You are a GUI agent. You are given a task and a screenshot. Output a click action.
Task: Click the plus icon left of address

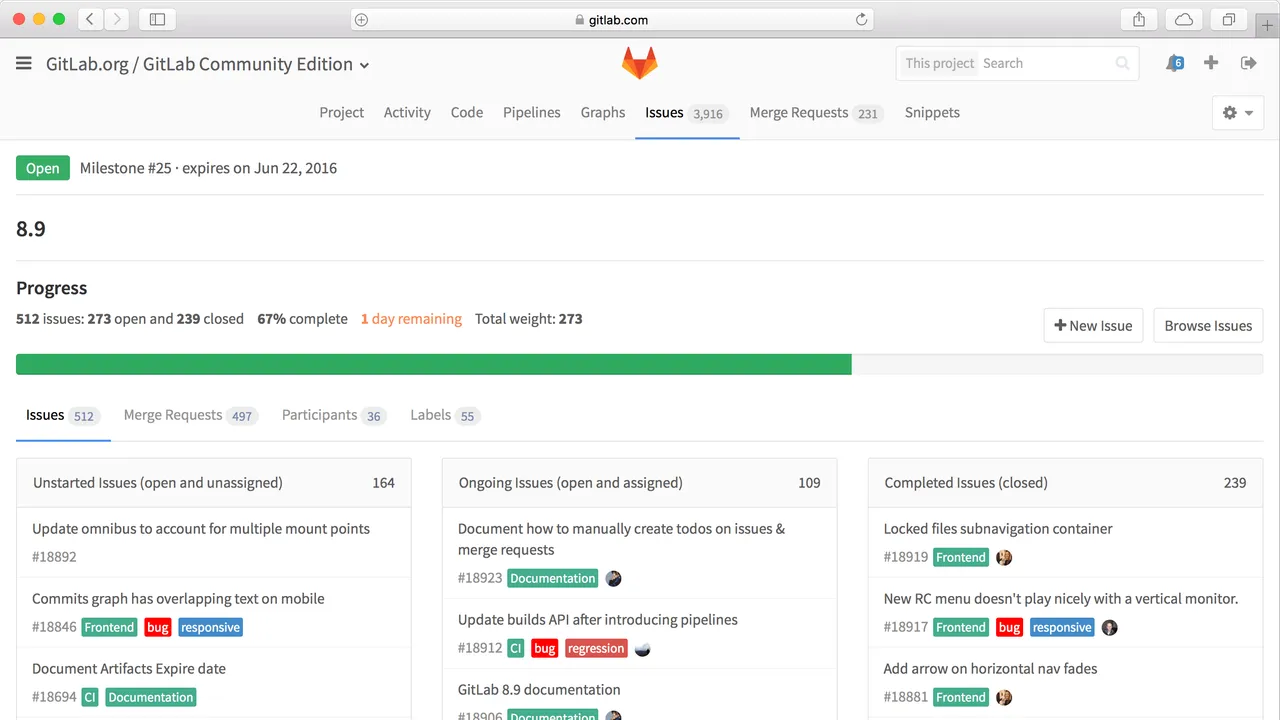(362, 19)
